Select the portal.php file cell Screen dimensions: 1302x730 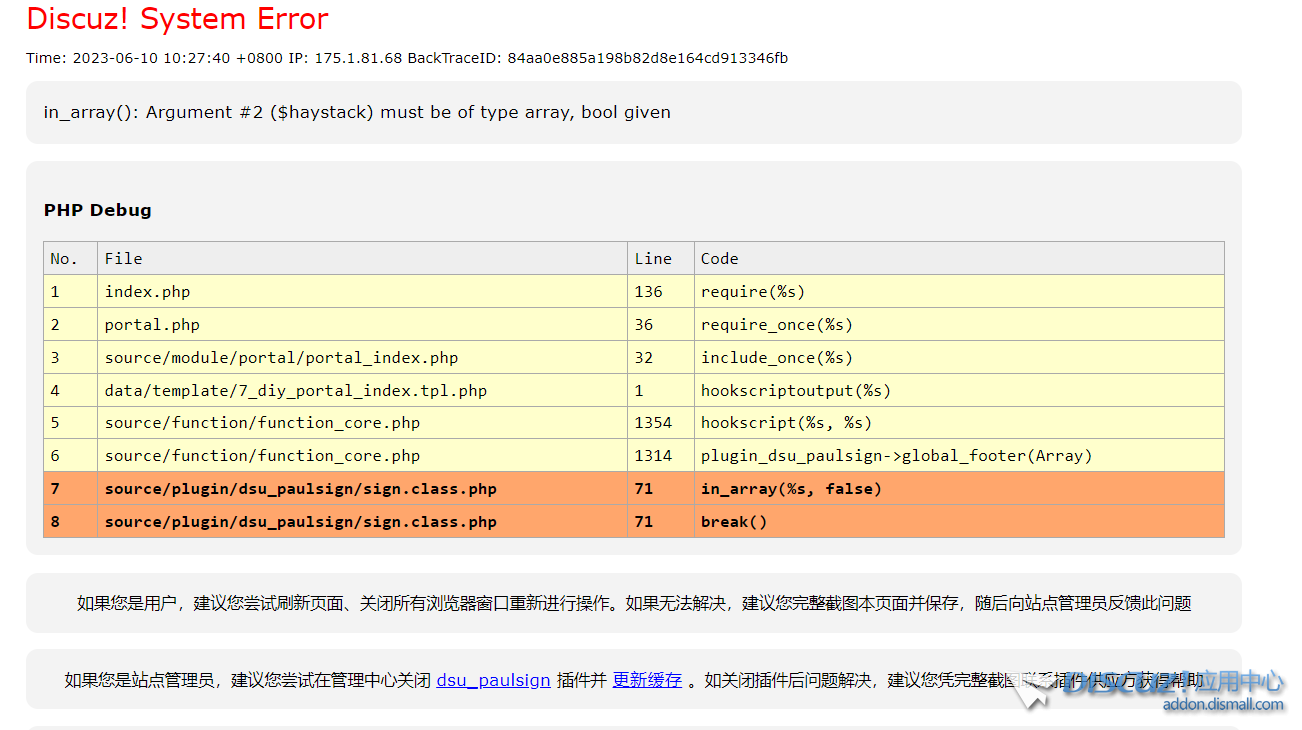[x=152, y=325]
